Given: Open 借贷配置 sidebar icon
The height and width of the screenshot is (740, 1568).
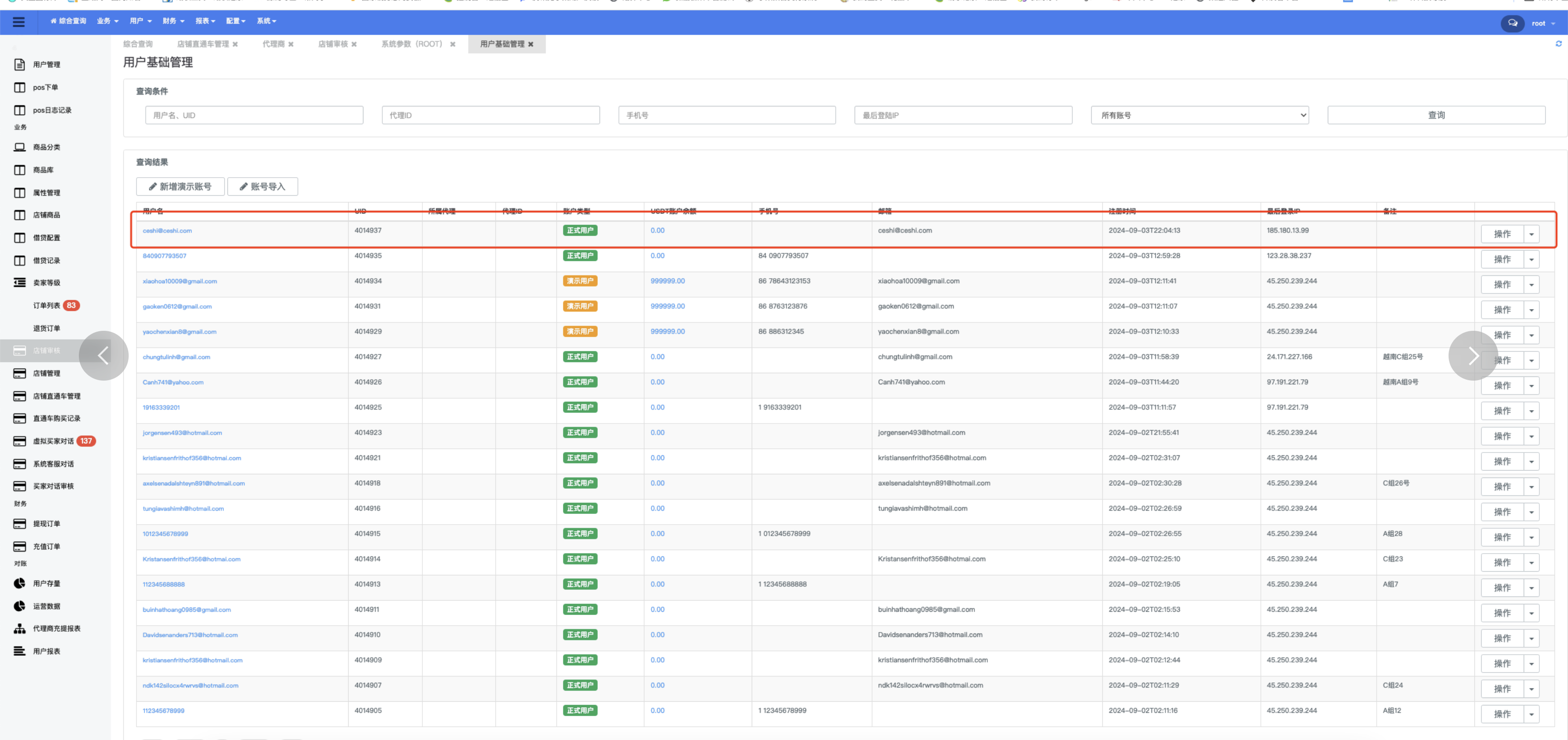Looking at the screenshot, I should [19, 238].
